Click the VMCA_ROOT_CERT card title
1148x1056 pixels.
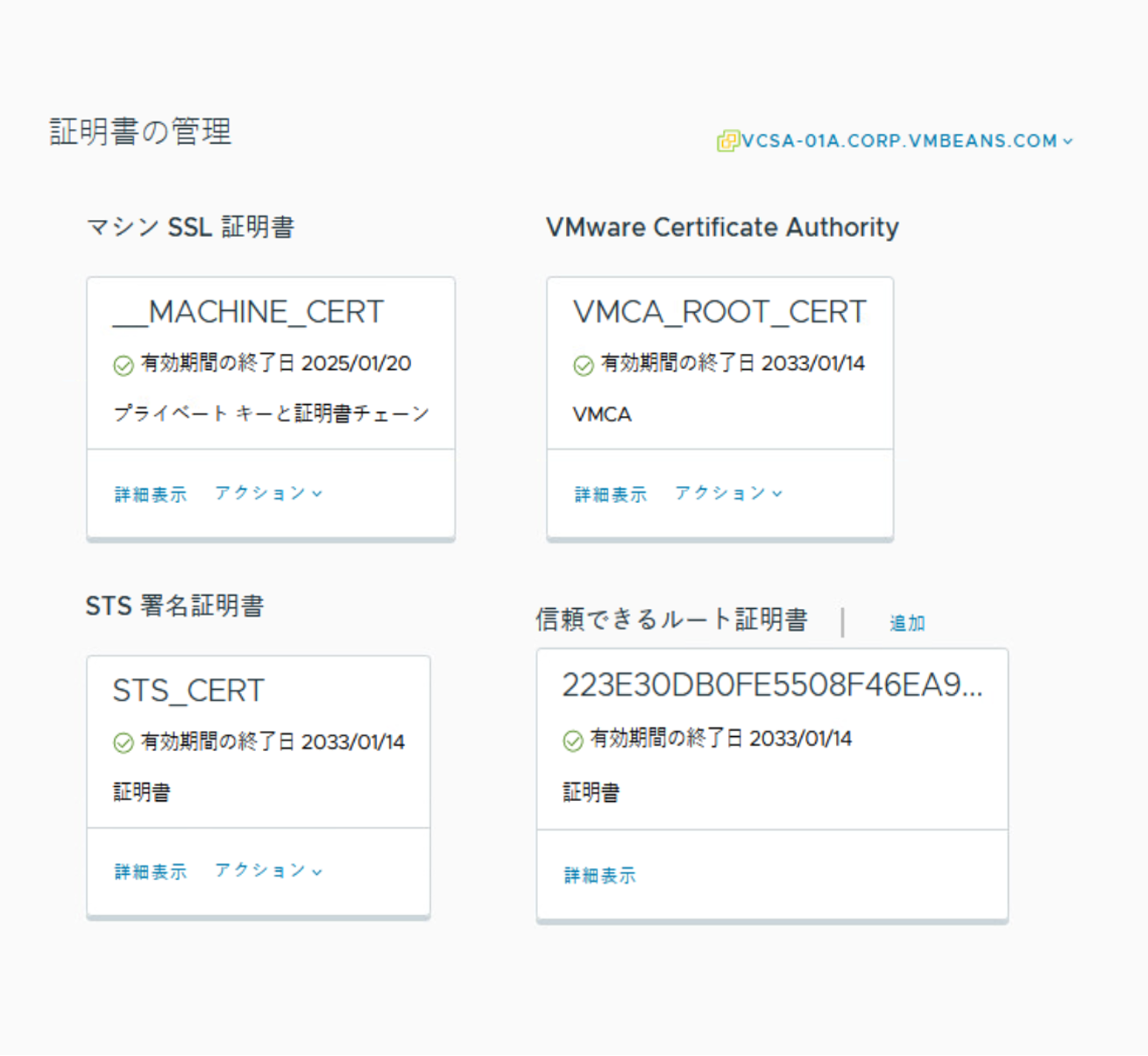[719, 312]
